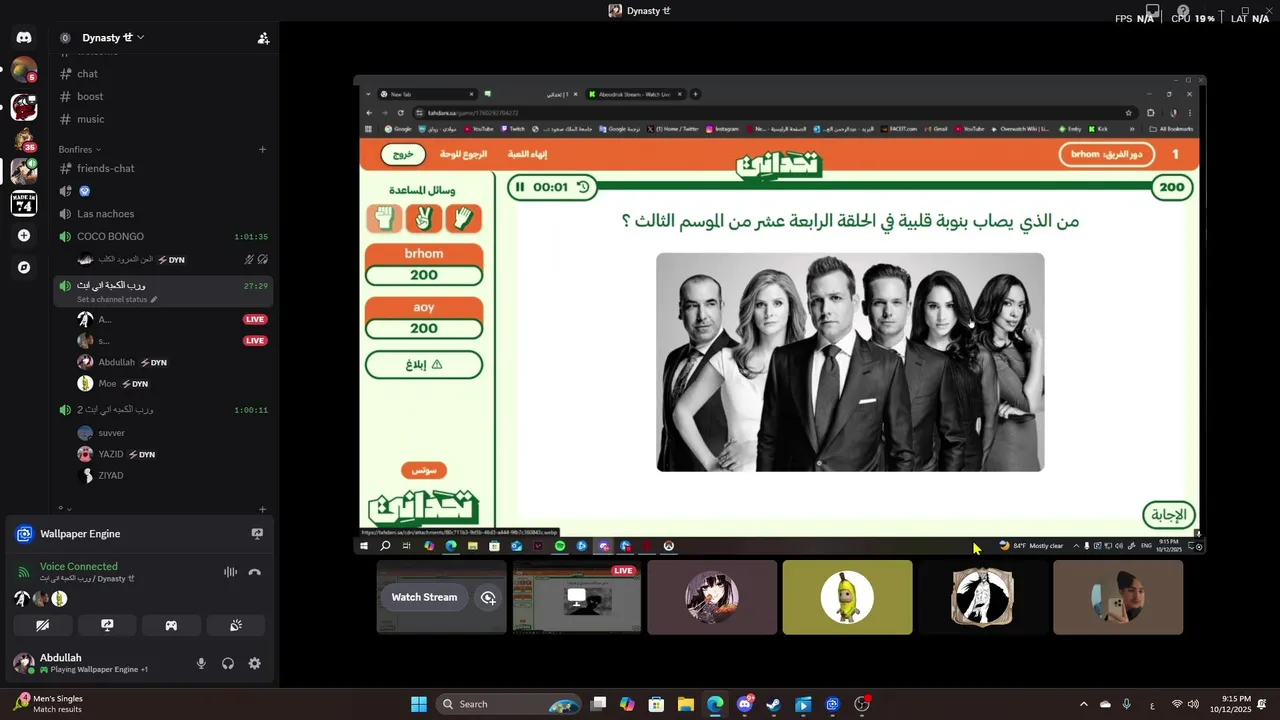Deafen audio with the headphones icon

click(x=228, y=663)
